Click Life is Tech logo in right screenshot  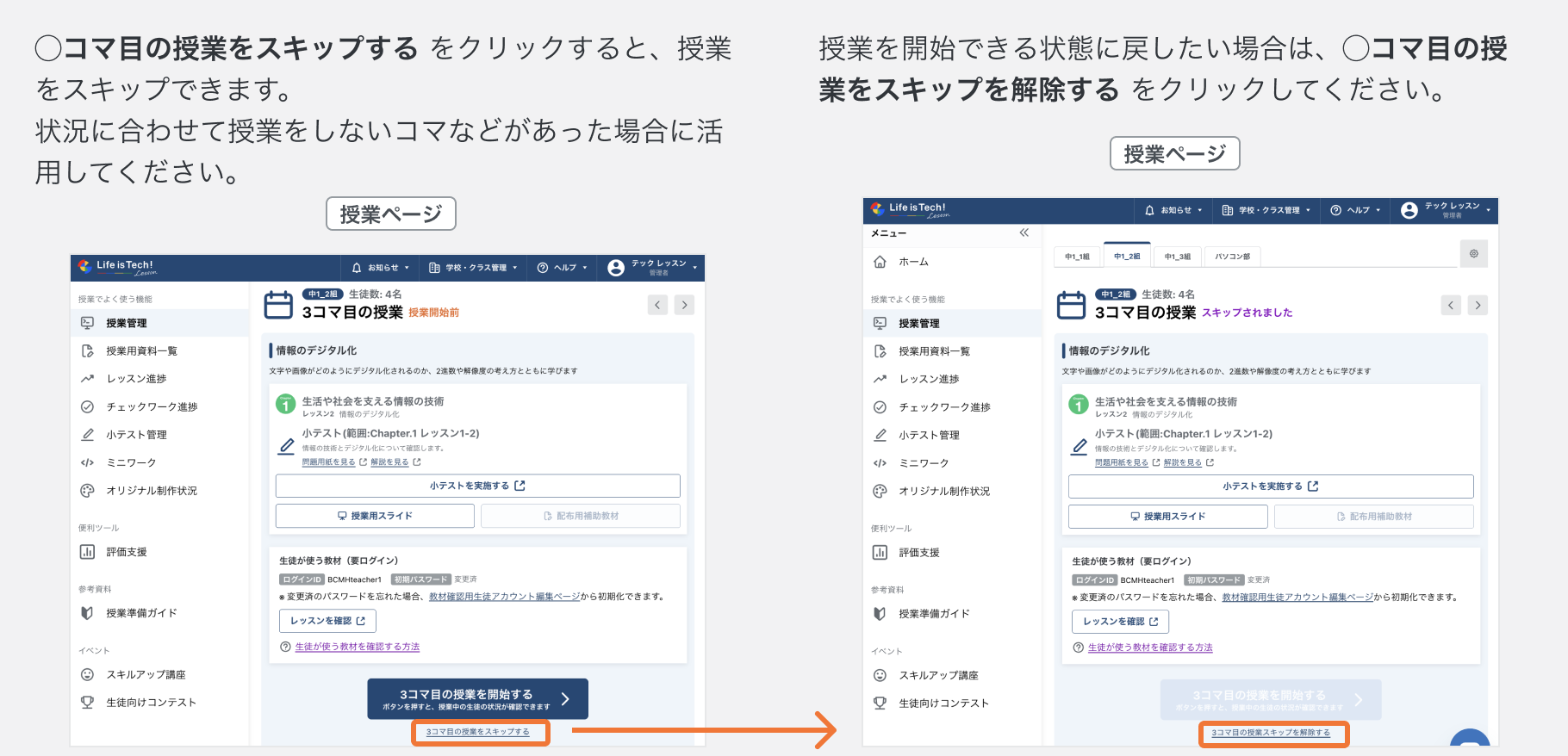point(910,209)
